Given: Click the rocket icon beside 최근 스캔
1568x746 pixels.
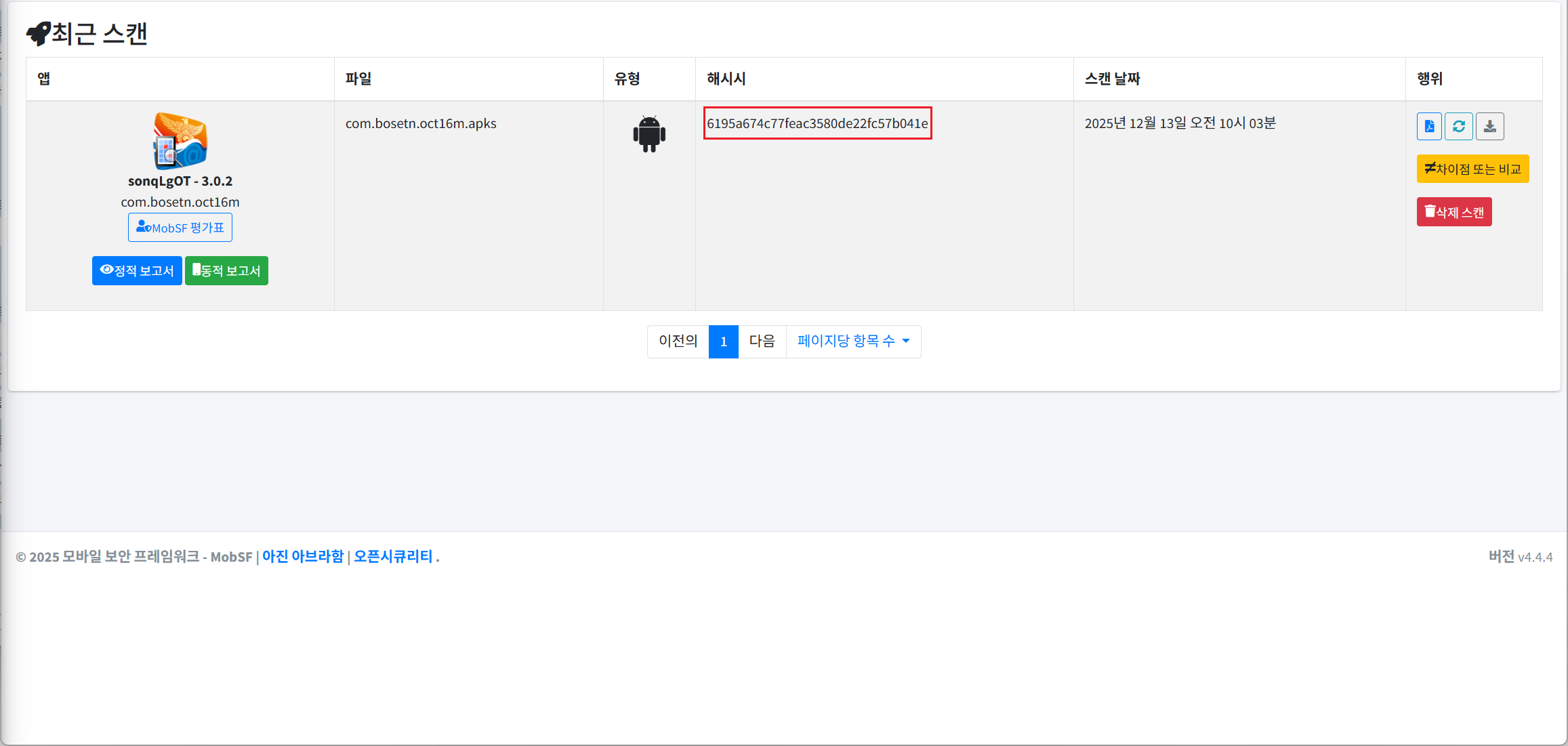Looking at the screenshot, I should (x=39, y=33).
